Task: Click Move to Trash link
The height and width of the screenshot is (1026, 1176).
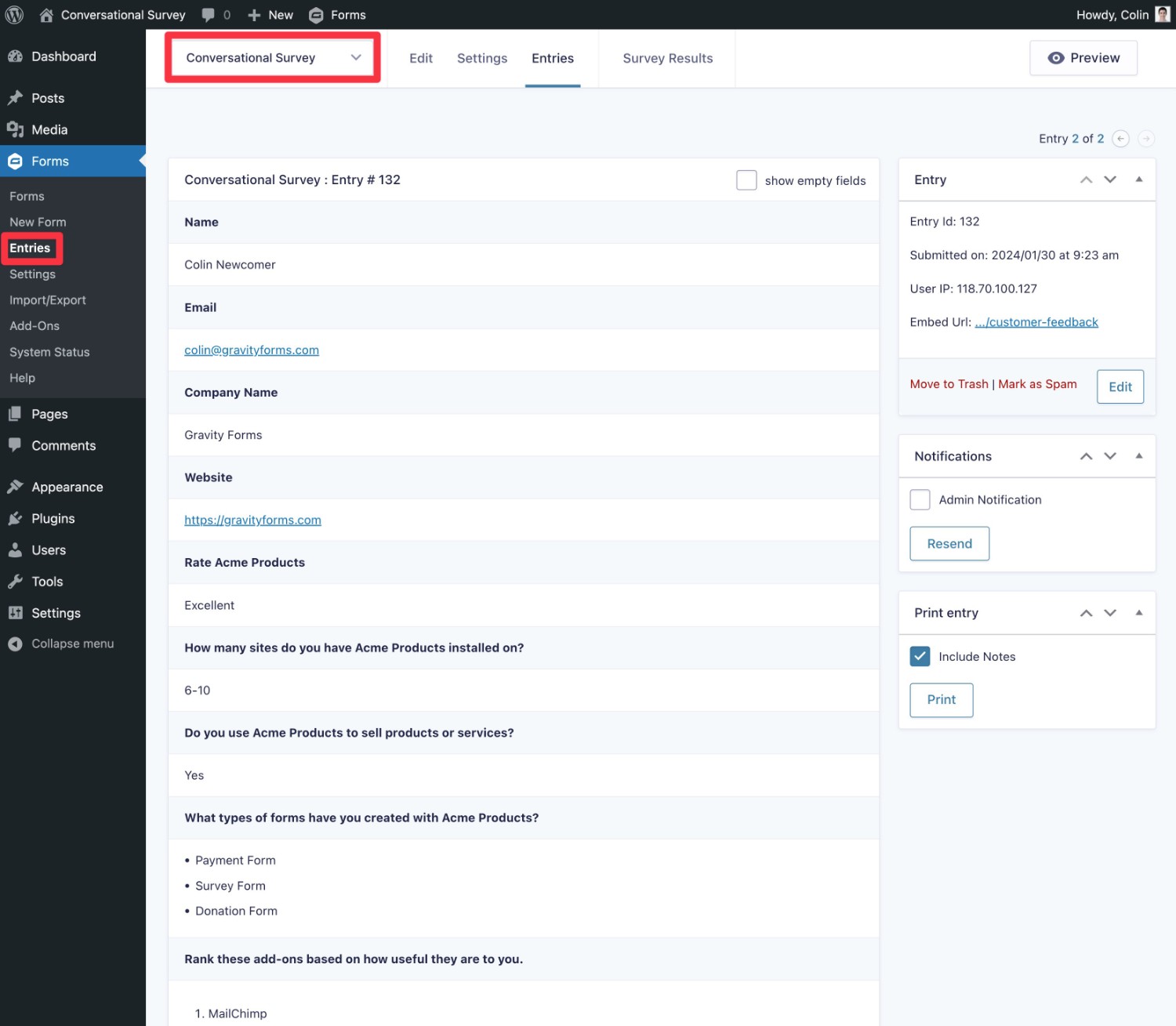Action: (x=949, y=384)
